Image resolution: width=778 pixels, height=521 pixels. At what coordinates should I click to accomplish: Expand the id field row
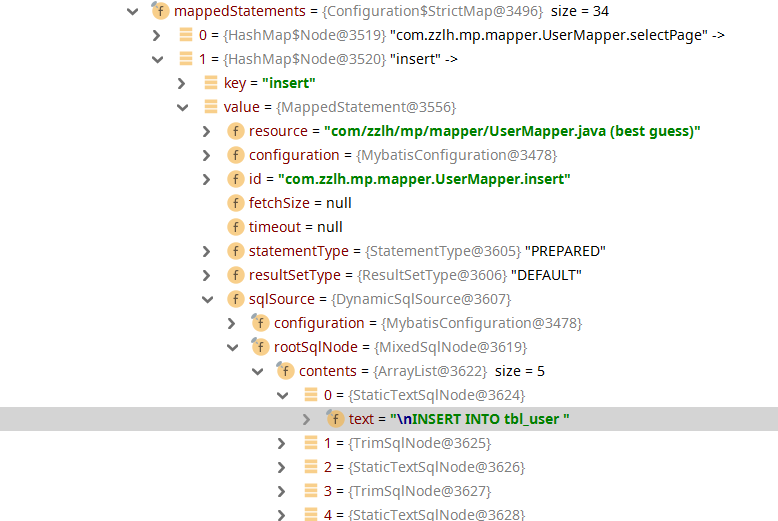click(207, 179)
